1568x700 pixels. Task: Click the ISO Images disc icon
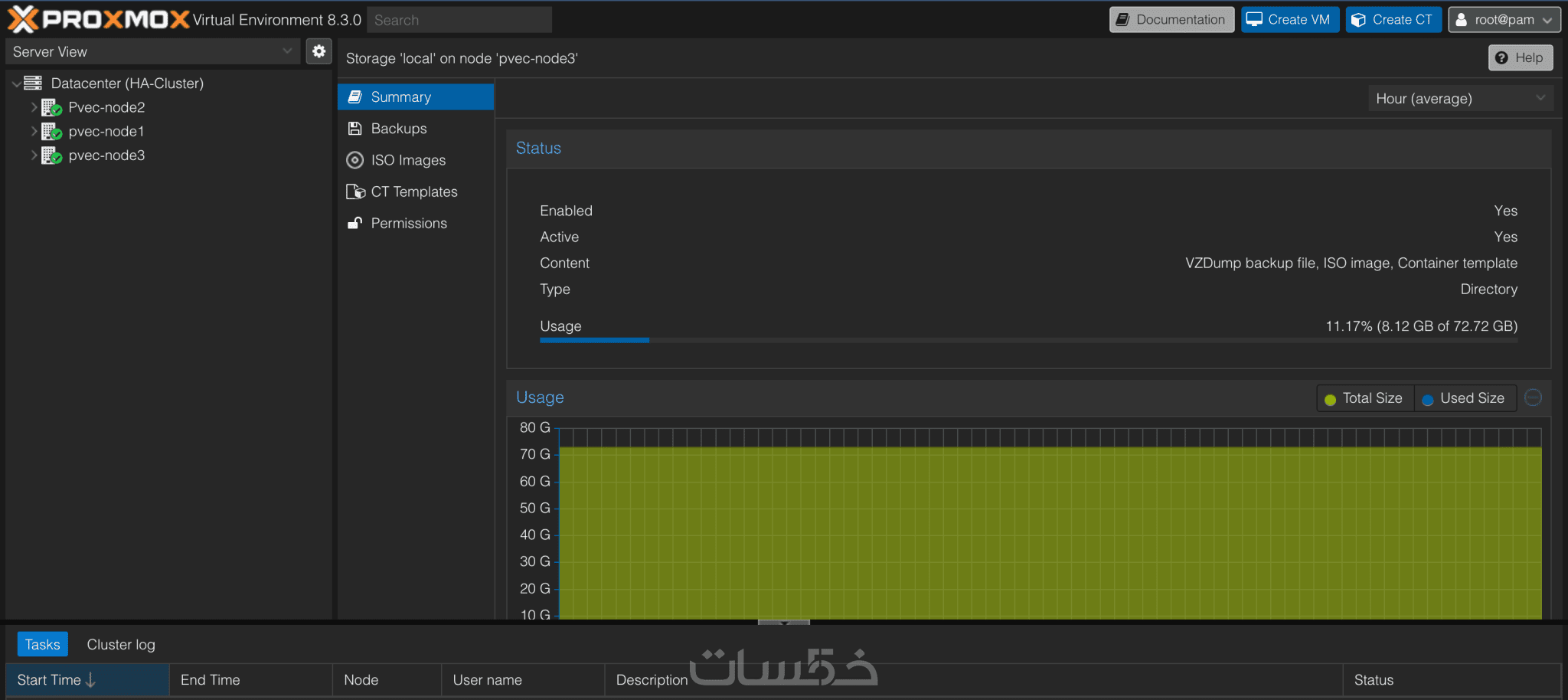tap(354, 160)
